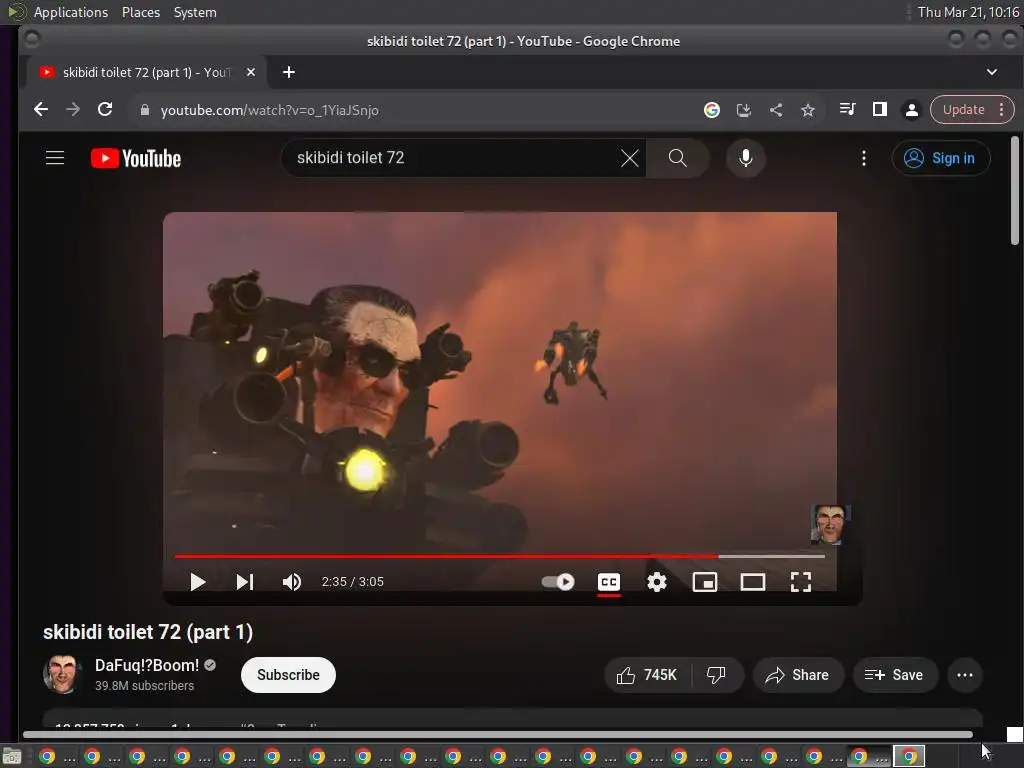
Task: Go back in browser history
Action: click(40, 110)
